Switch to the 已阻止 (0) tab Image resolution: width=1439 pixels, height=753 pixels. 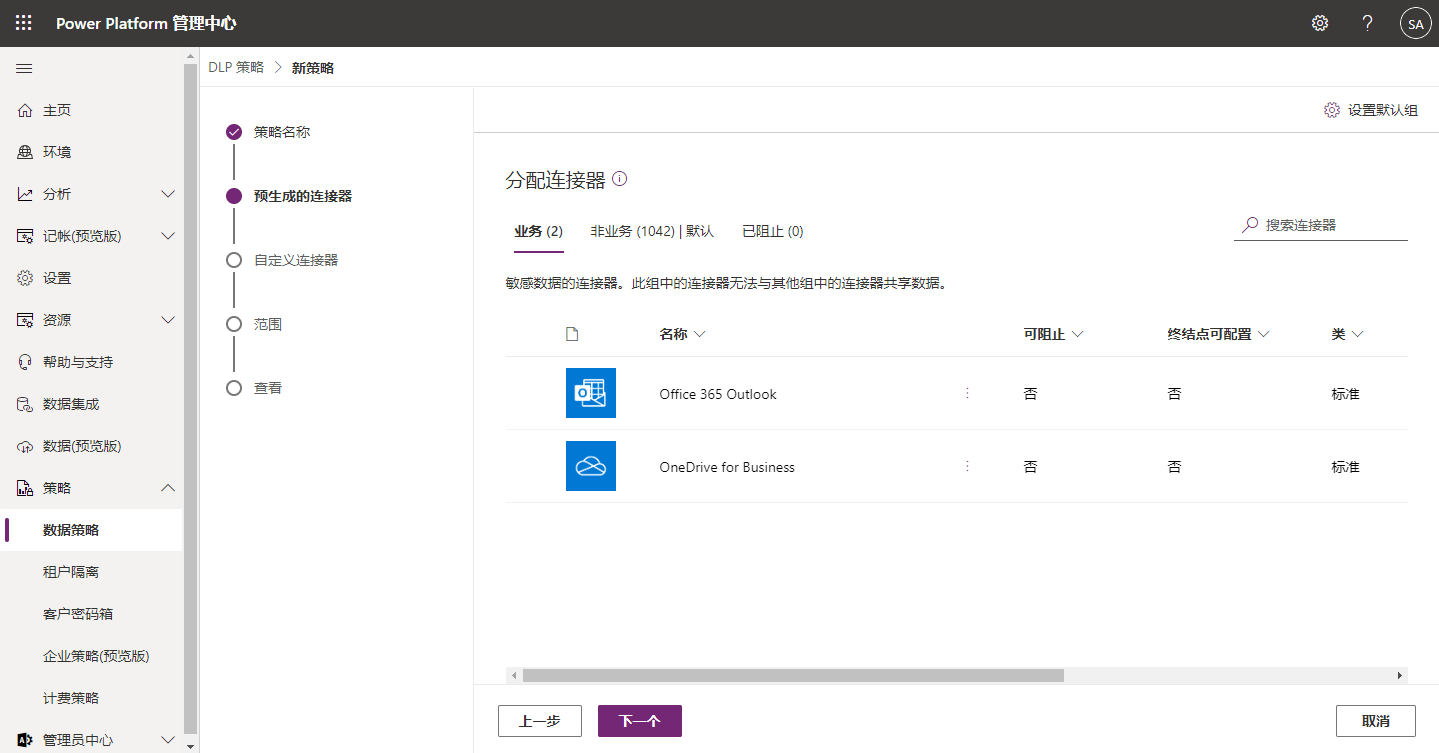coord(772,231)
